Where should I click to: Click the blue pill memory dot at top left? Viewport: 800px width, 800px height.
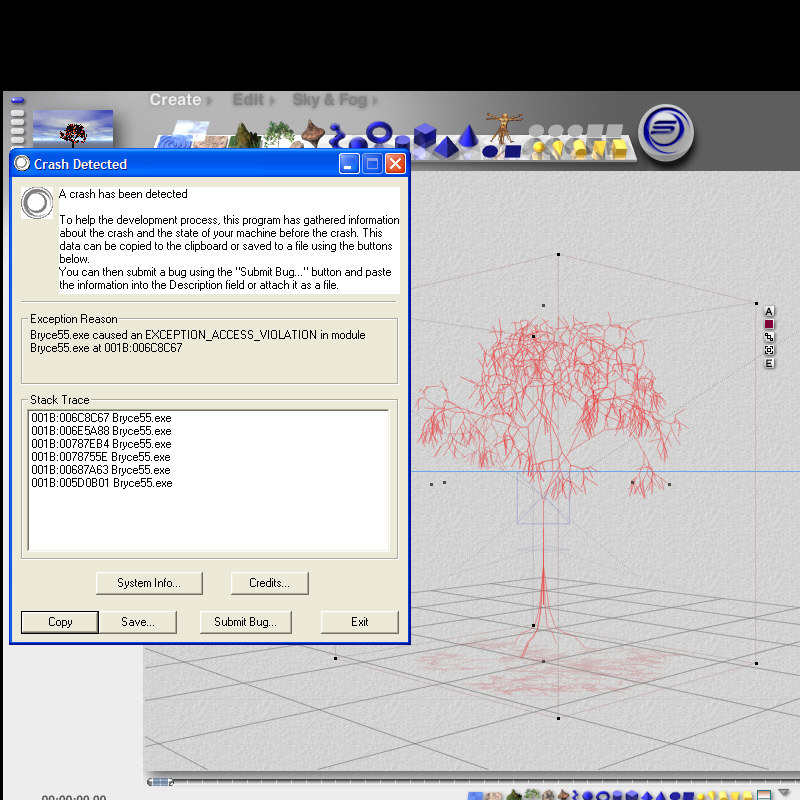pos(17,100)
